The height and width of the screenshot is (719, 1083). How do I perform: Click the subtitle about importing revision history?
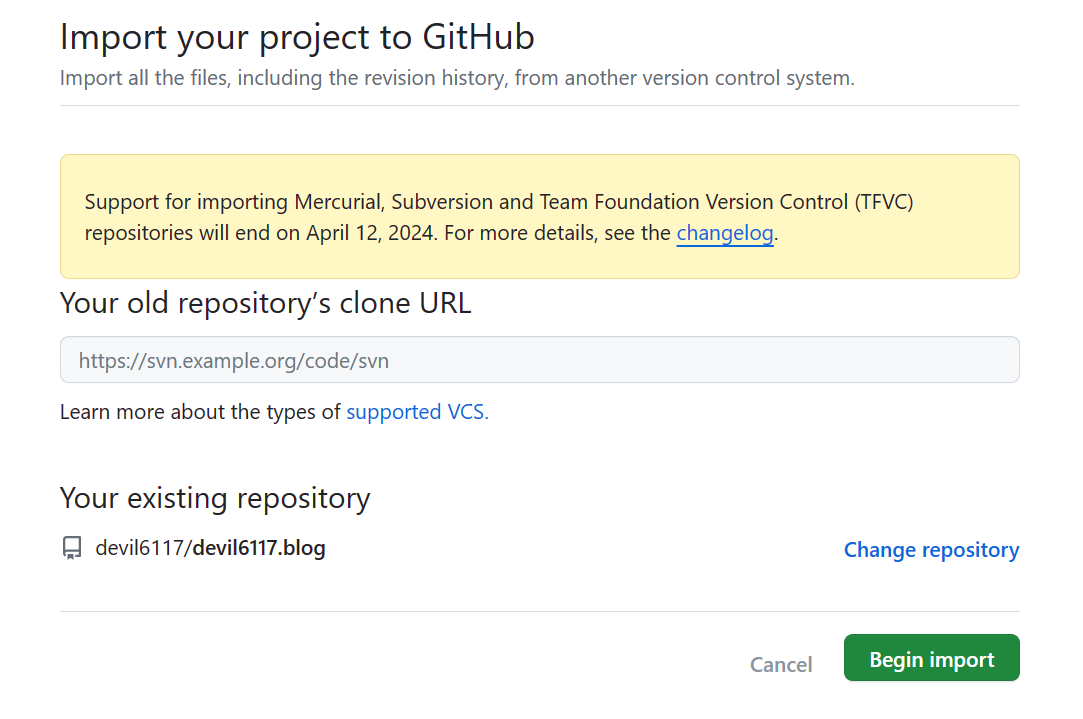point(457,78)
